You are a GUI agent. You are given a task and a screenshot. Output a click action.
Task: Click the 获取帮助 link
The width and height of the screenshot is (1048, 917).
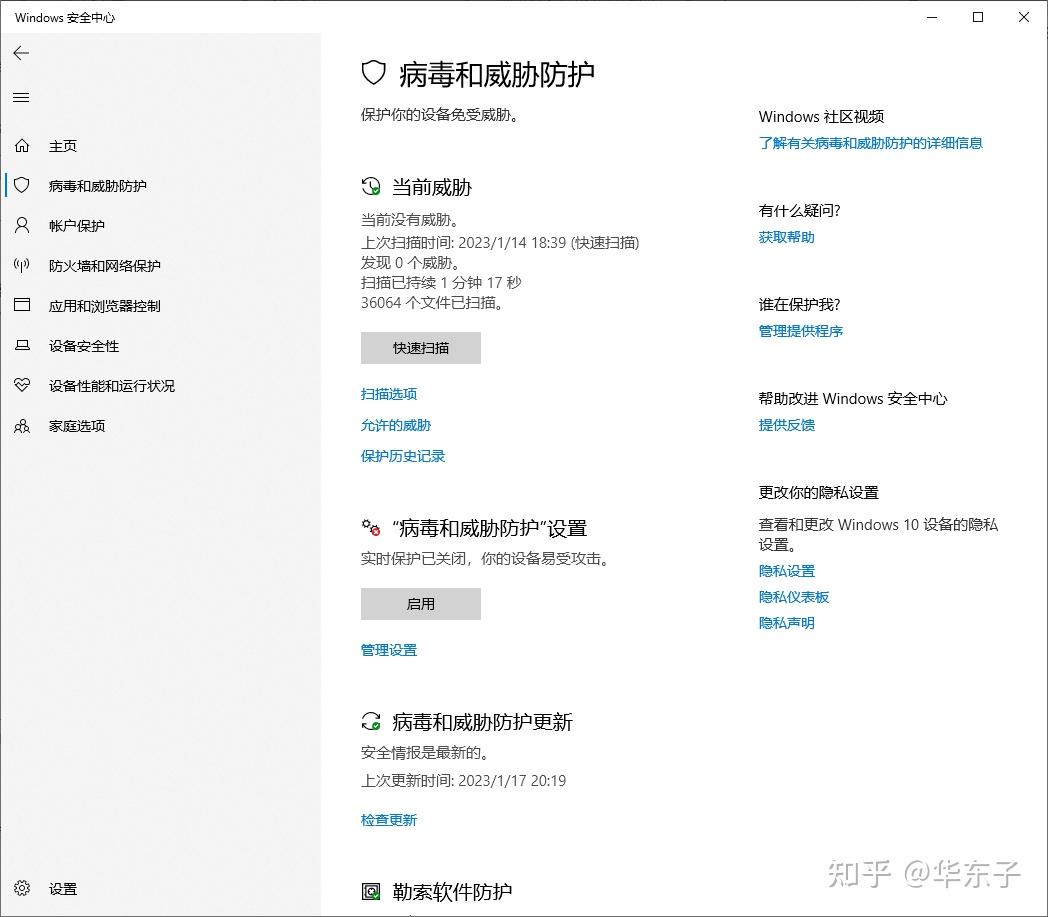point(787,237)
